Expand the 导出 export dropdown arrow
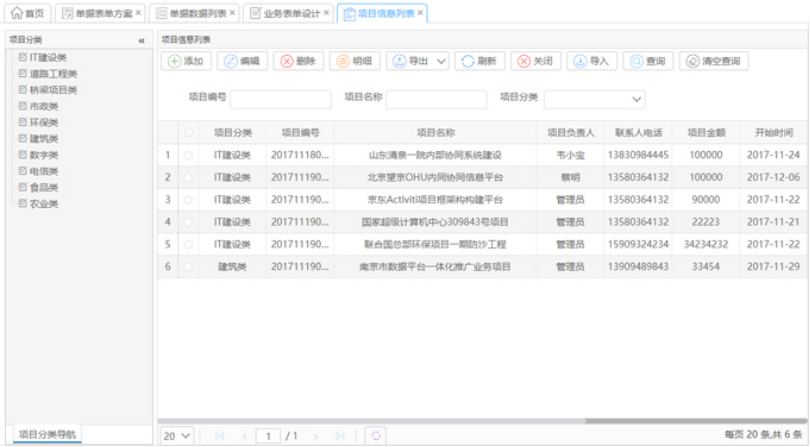Image resolution: width=810 pixels, height=447 pixels. (x=441, y=61)
